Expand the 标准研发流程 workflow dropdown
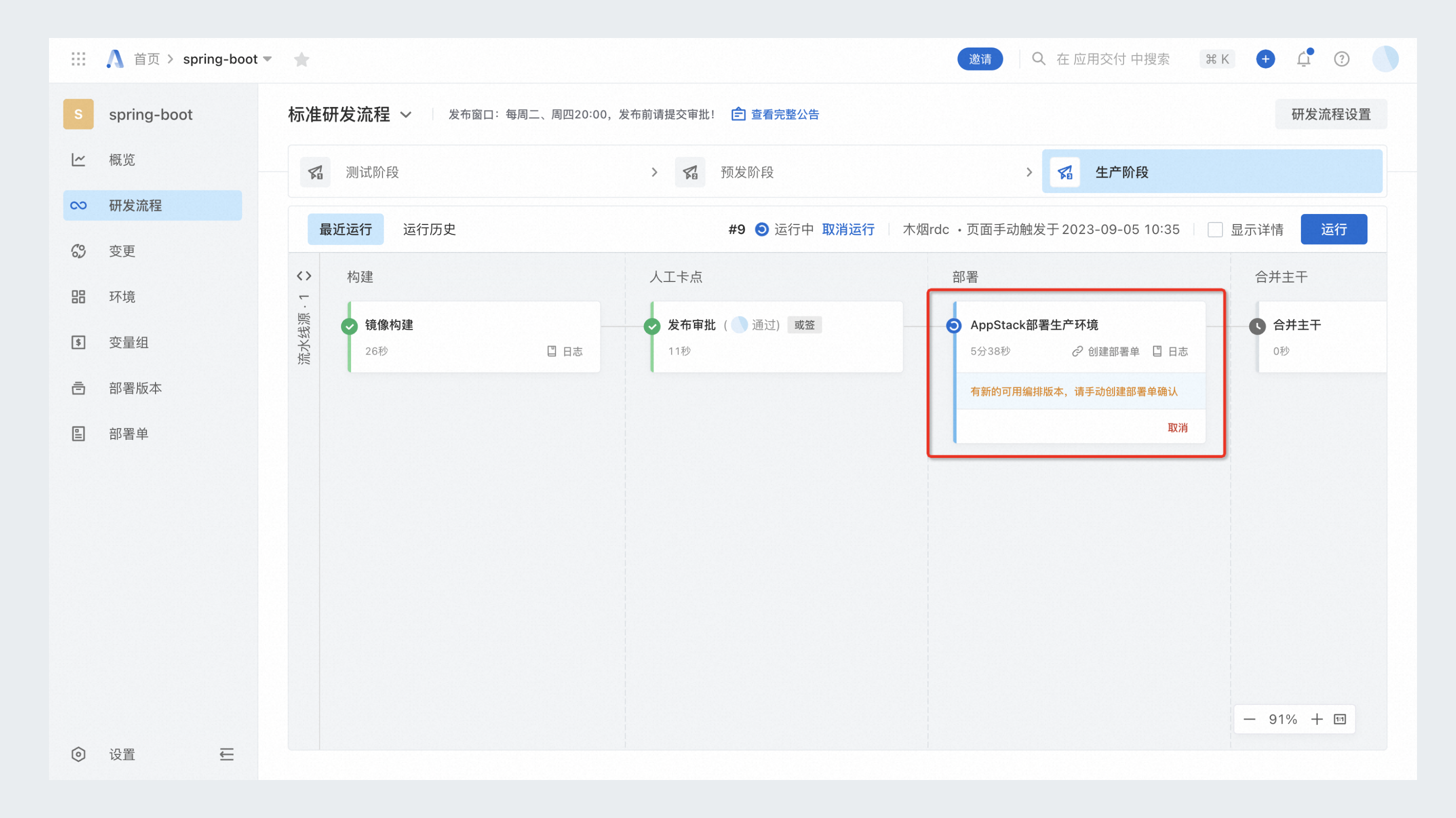 coord(406,115)
